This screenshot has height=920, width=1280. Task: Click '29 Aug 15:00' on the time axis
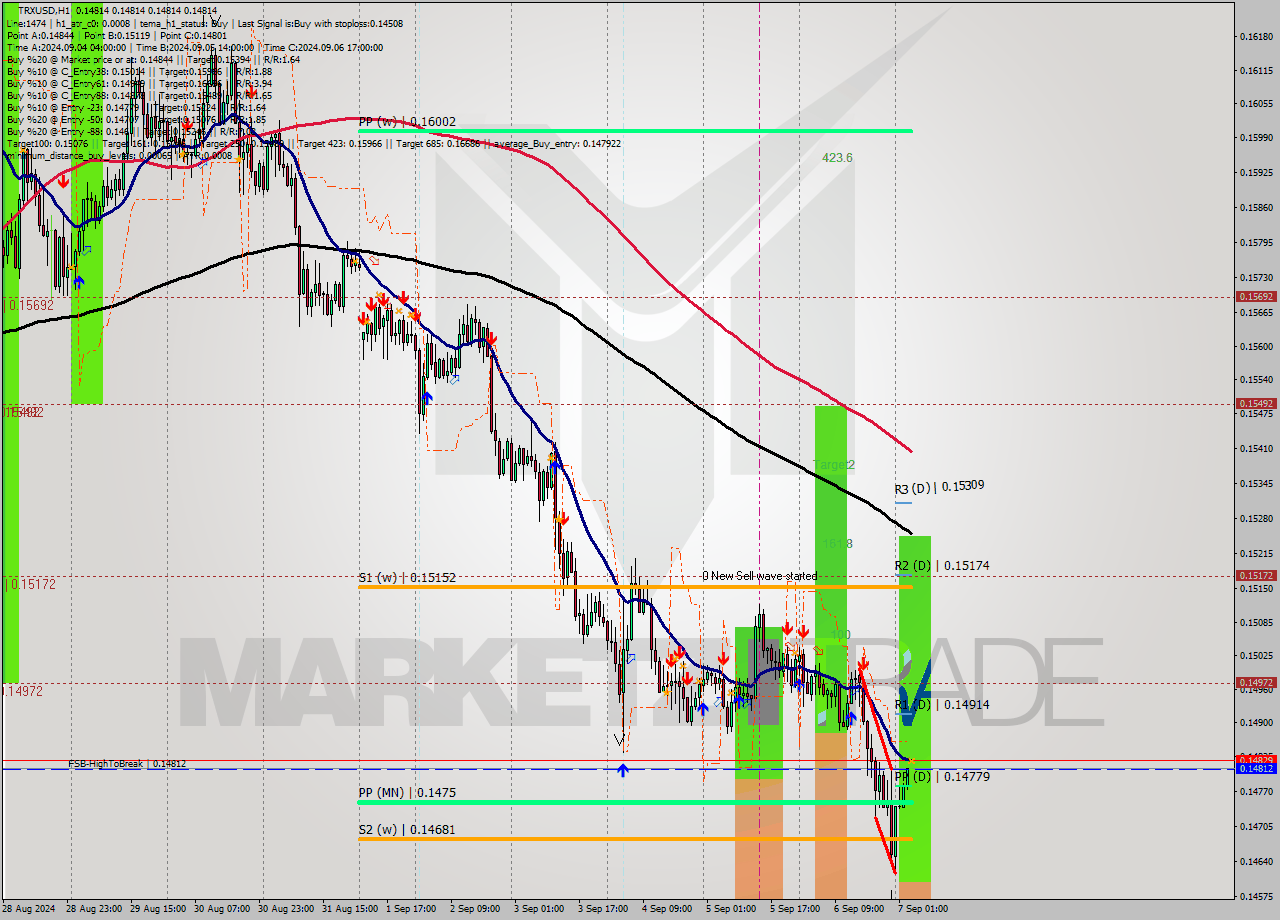pyautogui.click(x=160, y=909)
